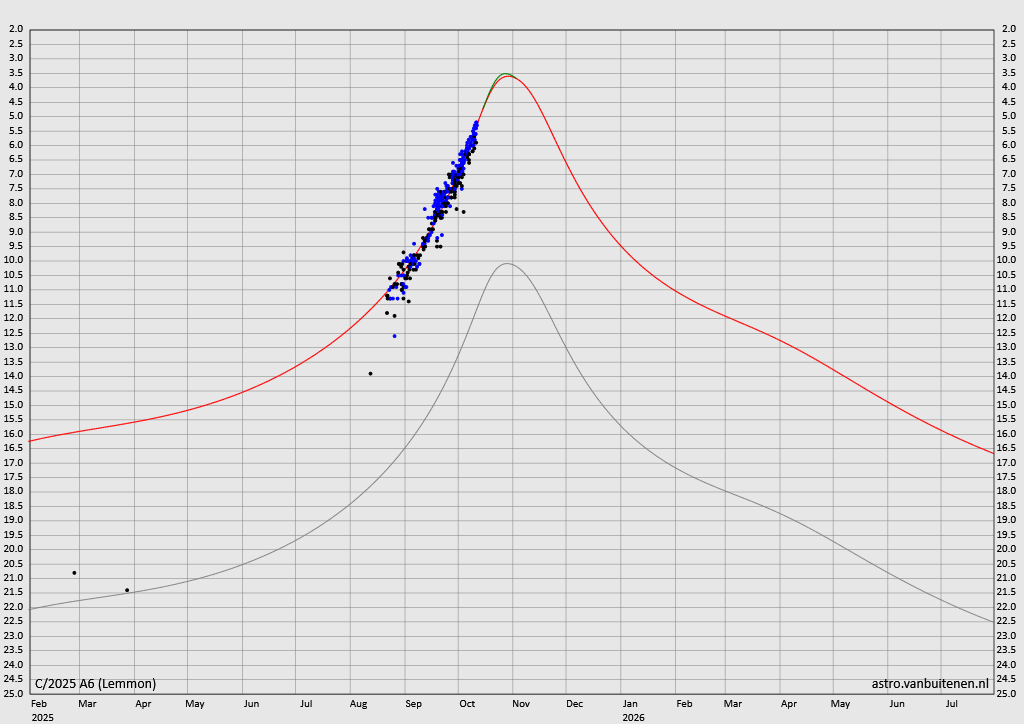
Task: Click the Oct label on the time axis
Action: (467, 704)
